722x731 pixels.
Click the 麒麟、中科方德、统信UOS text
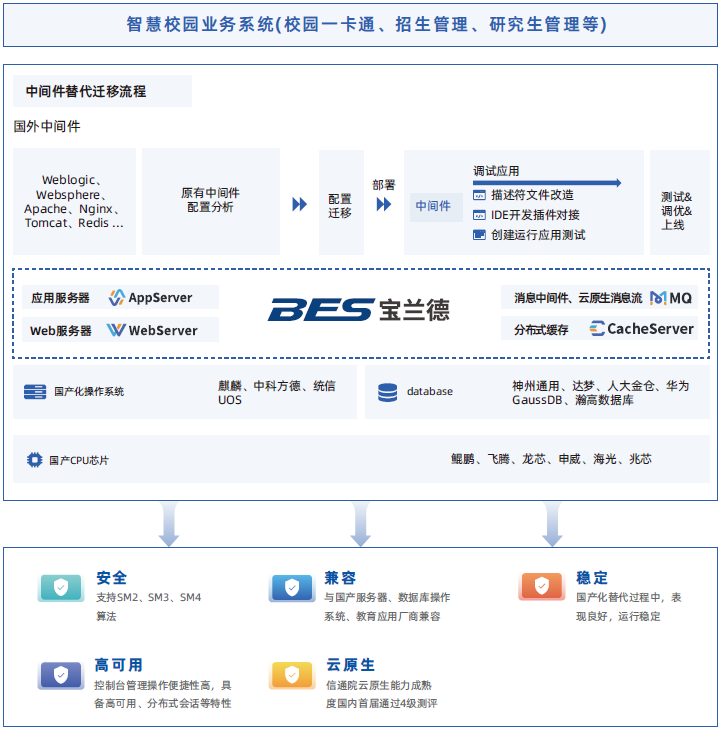276,393
